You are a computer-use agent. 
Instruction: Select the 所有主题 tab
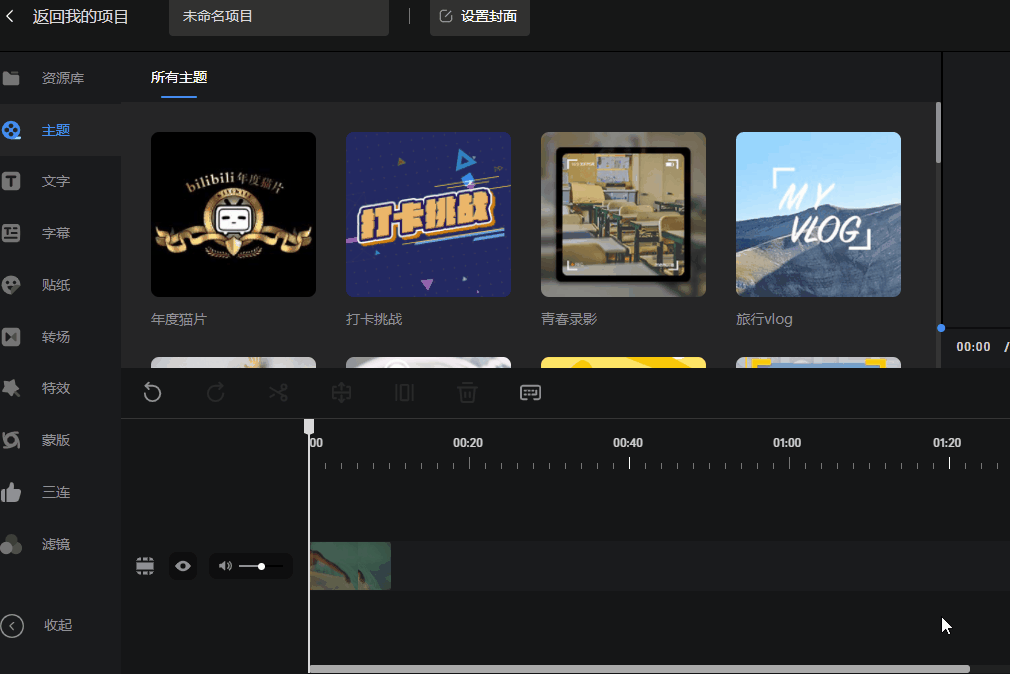click(179, 78)
